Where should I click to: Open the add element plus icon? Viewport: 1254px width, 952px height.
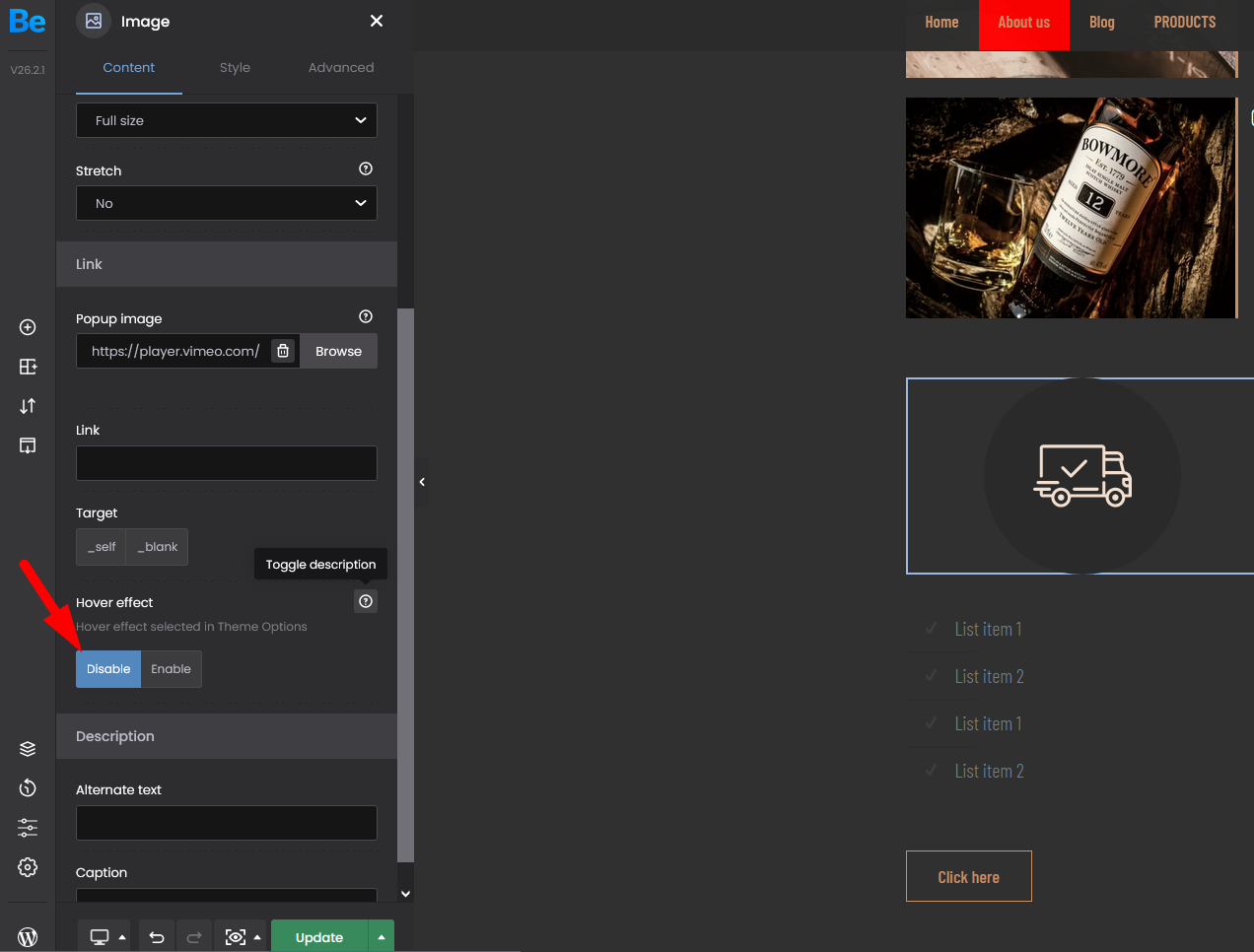click(x=28, y=327)
